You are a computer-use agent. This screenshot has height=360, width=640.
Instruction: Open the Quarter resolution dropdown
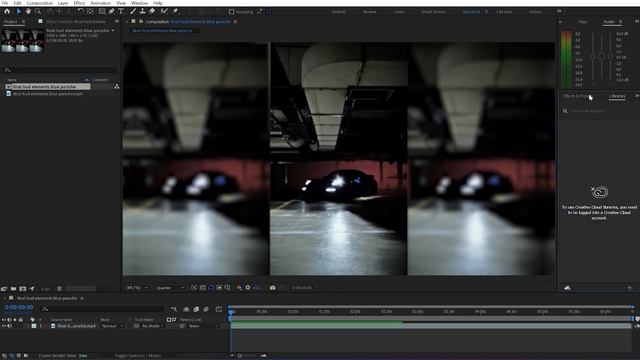pyautogui.click(x=171, y=288)
